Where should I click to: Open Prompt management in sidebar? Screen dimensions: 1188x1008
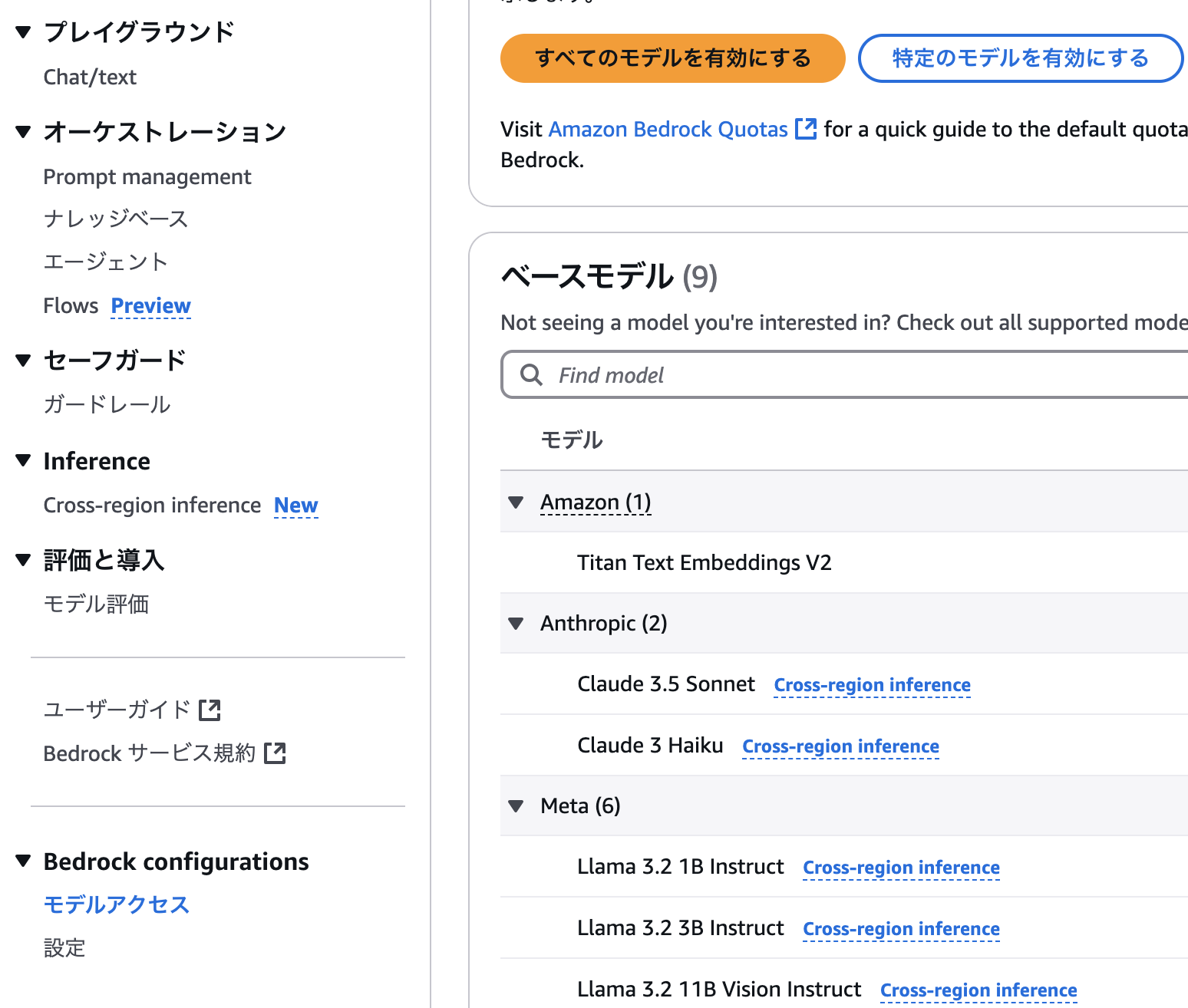pyautogui.click(x=147, y=177)
